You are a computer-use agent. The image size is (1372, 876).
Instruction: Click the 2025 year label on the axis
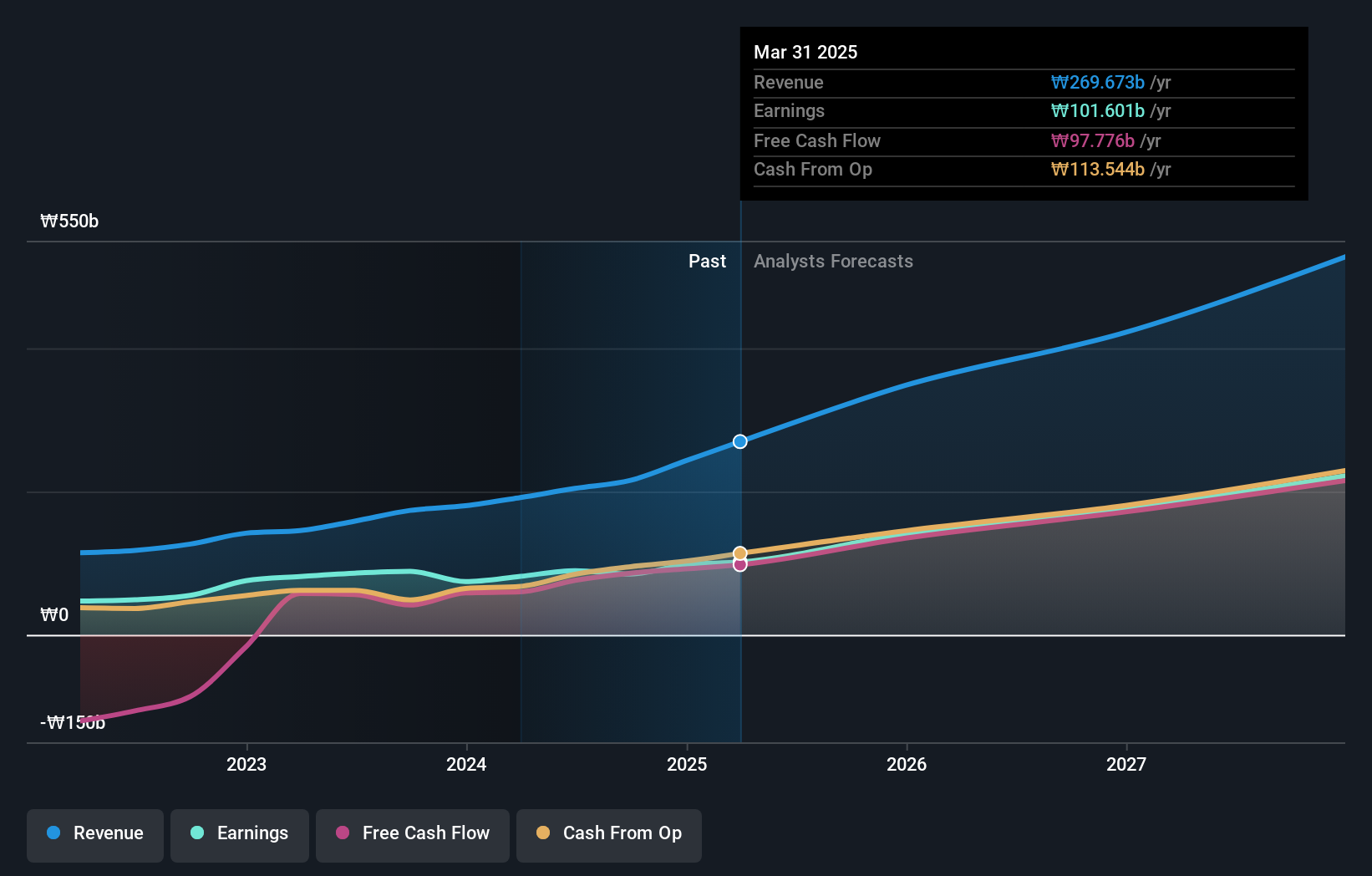(687, 763)
